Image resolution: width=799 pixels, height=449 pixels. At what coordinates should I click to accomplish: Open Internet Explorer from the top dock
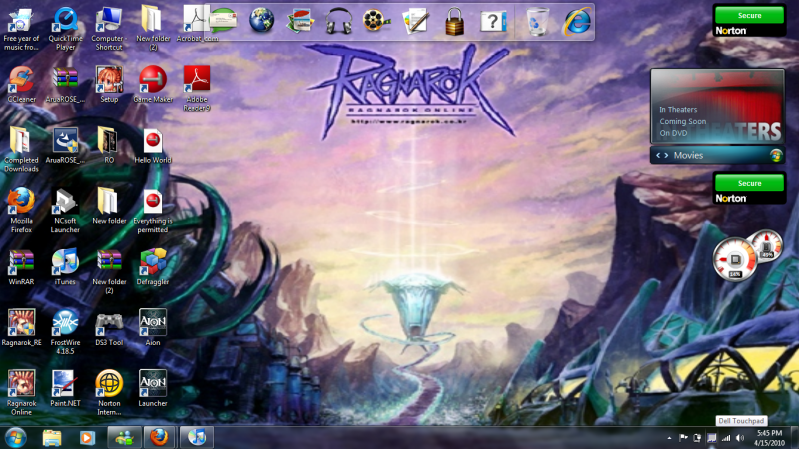click(x=576, y=20)
